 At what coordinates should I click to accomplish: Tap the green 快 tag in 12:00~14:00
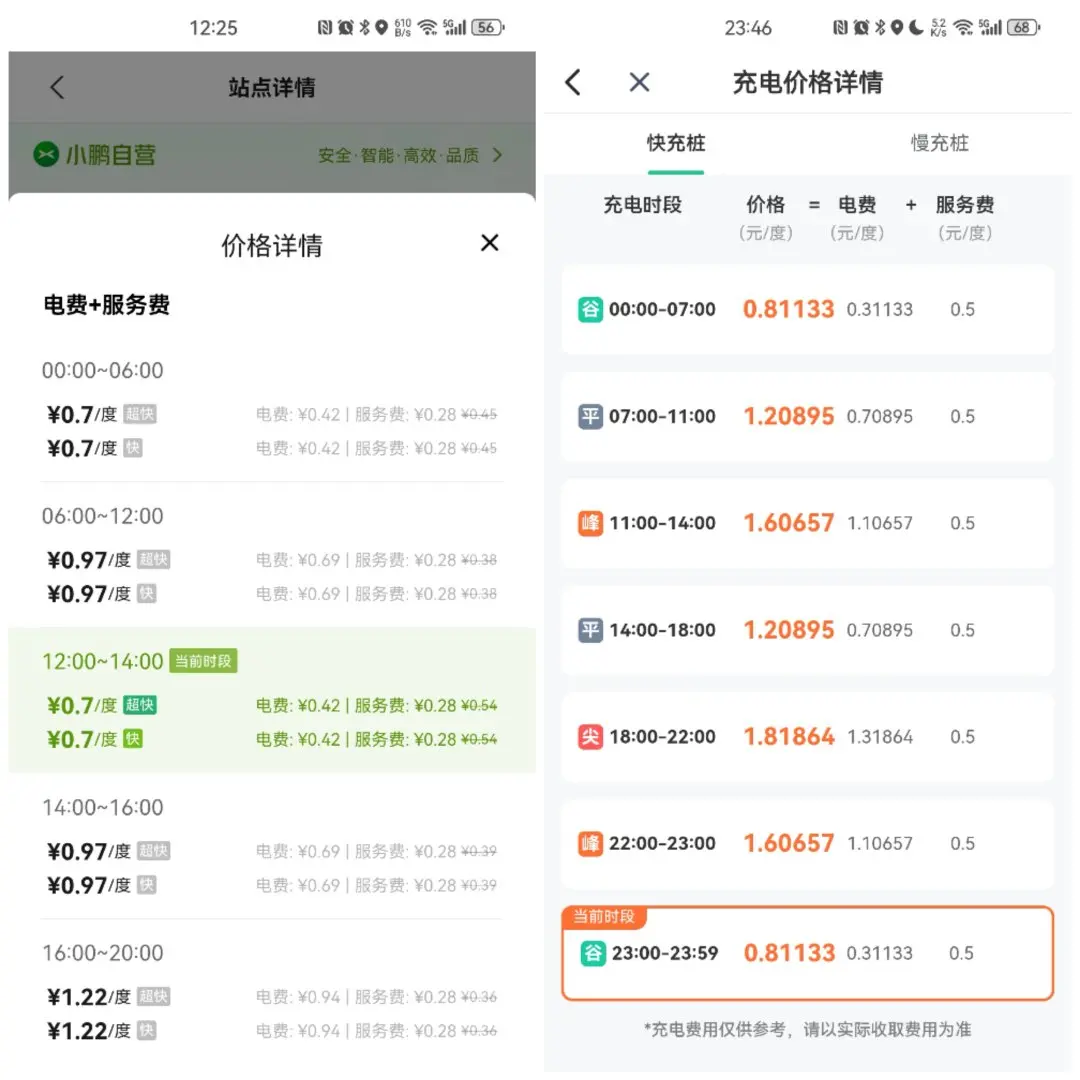132,739
